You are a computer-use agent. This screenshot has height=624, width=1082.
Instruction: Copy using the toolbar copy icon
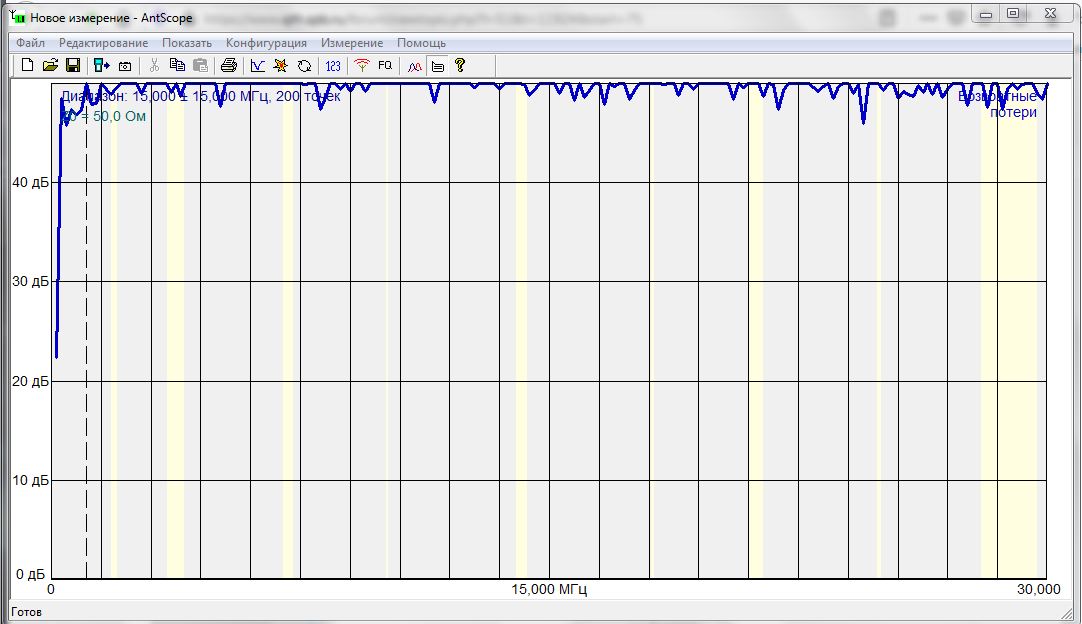click(177, 66)
